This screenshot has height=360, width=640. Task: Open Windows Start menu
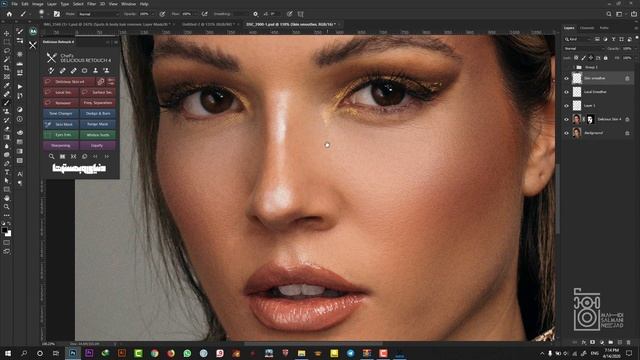click(7, 353)
